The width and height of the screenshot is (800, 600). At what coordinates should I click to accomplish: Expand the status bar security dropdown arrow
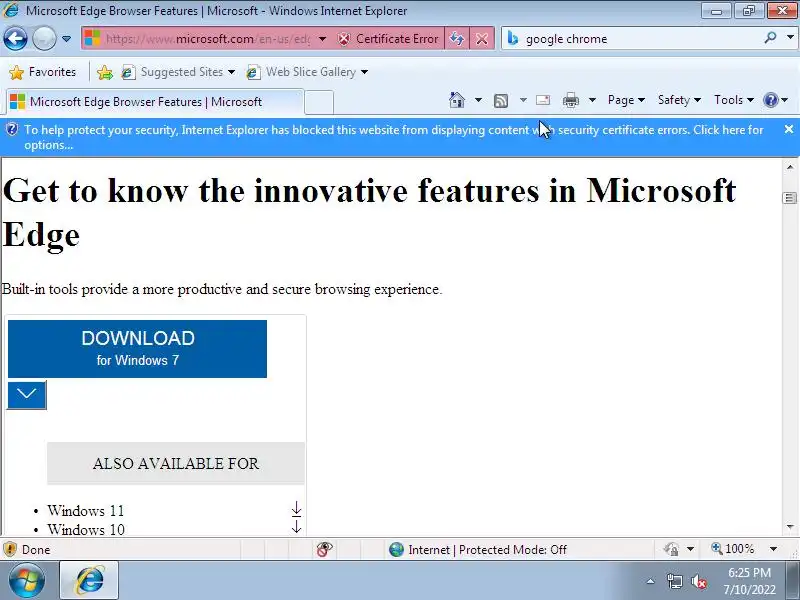[x=690, y=549]
